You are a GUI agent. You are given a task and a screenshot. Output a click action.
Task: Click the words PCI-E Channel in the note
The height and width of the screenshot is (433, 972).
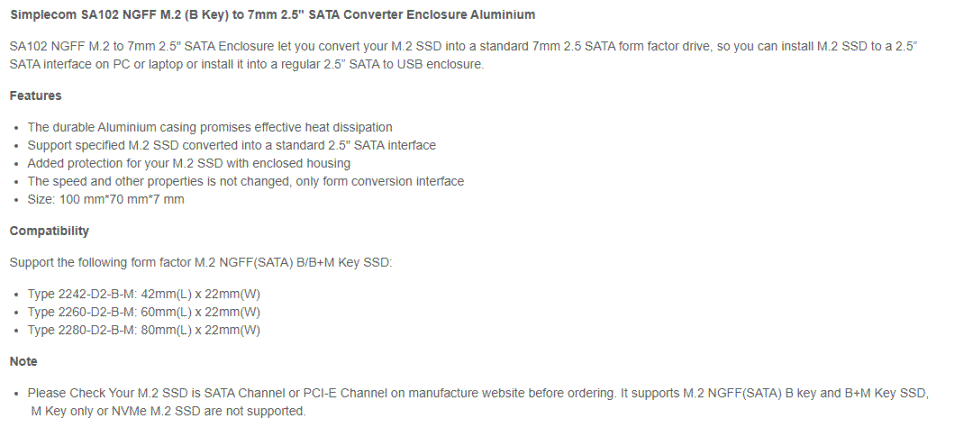[345, 393]
